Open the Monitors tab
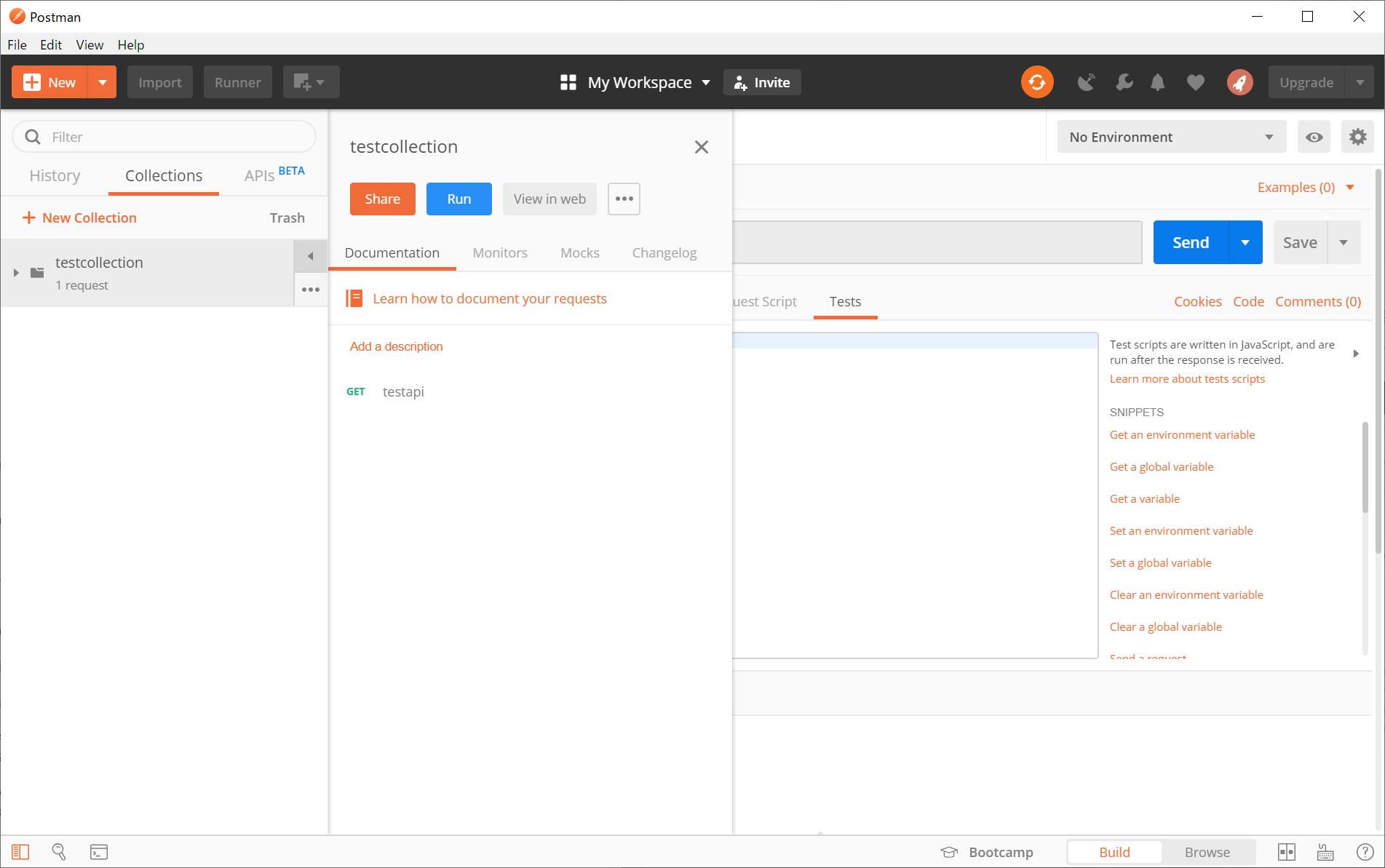 tap(500, 252)
